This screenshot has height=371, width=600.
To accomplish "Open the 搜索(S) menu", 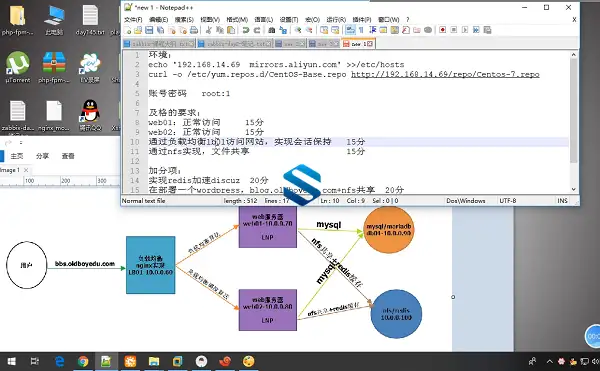I will [184, 20].
